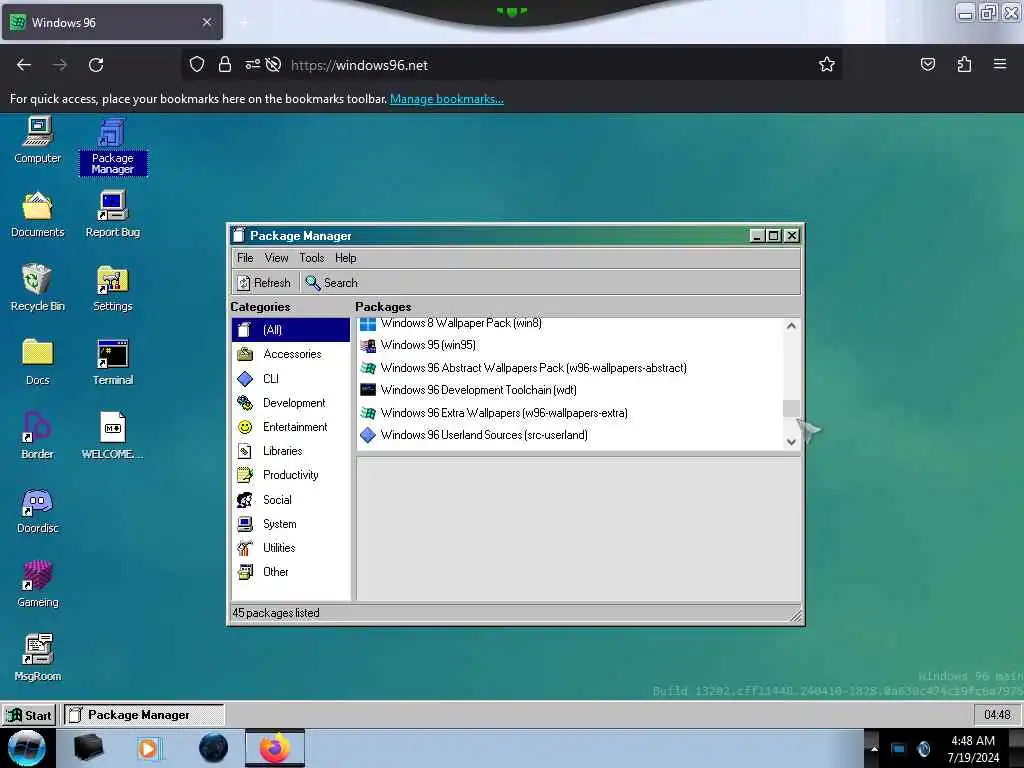
Task: Maximize the Package Manager window
Action: point(774,236)
